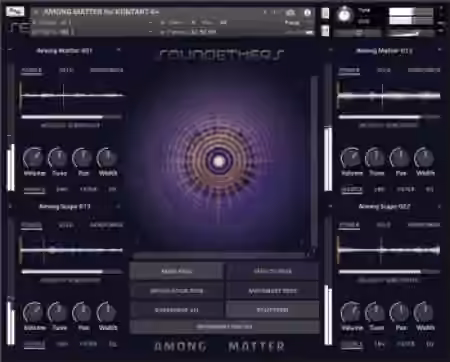
Task: Go to next sound in Among Matter 001
Action: point(118,50)
